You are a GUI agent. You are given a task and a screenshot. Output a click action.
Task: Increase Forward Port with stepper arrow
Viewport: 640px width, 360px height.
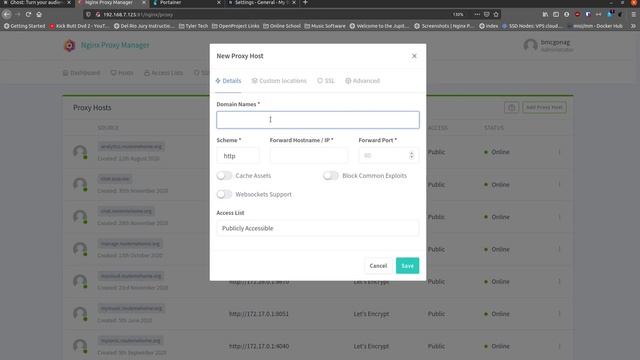[x=411, y=153]
